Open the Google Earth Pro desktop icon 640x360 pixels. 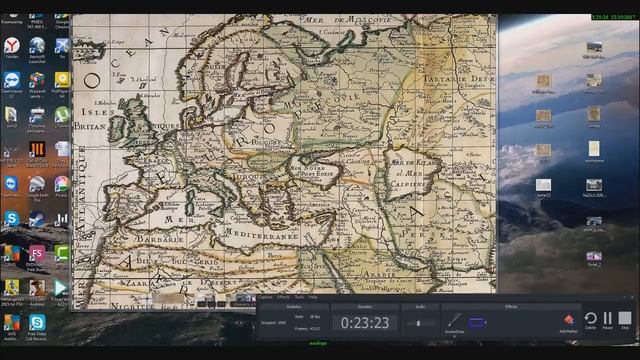pyautogui.click(x=37, y=184)
